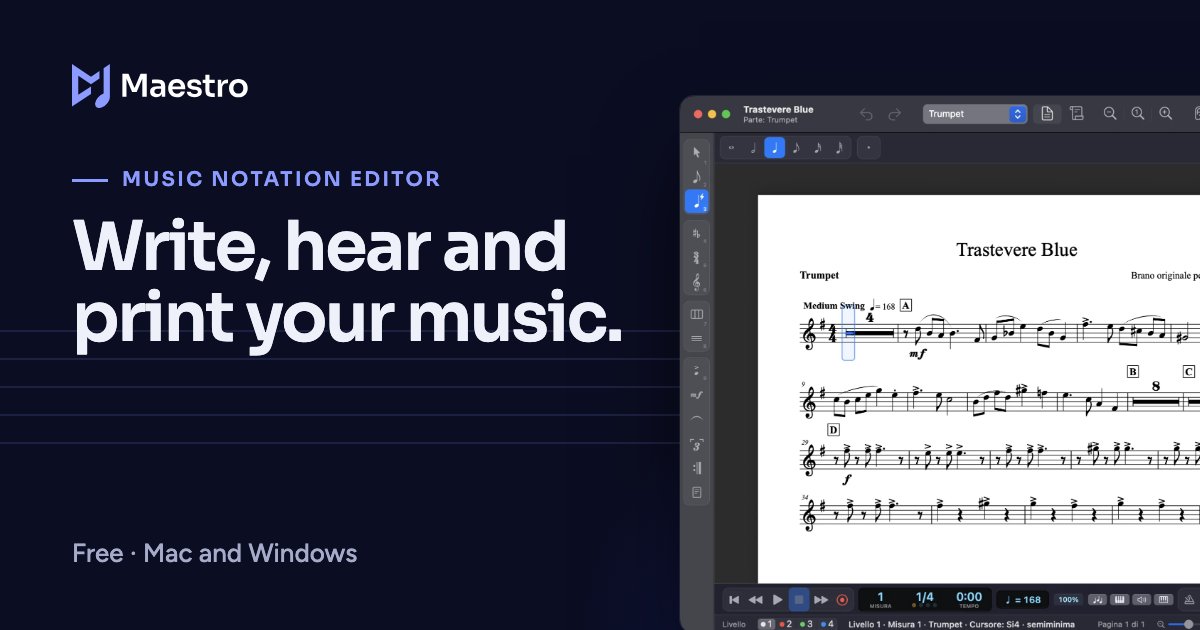
Task: Toggle the dotted note button
Action: [869, 148]
